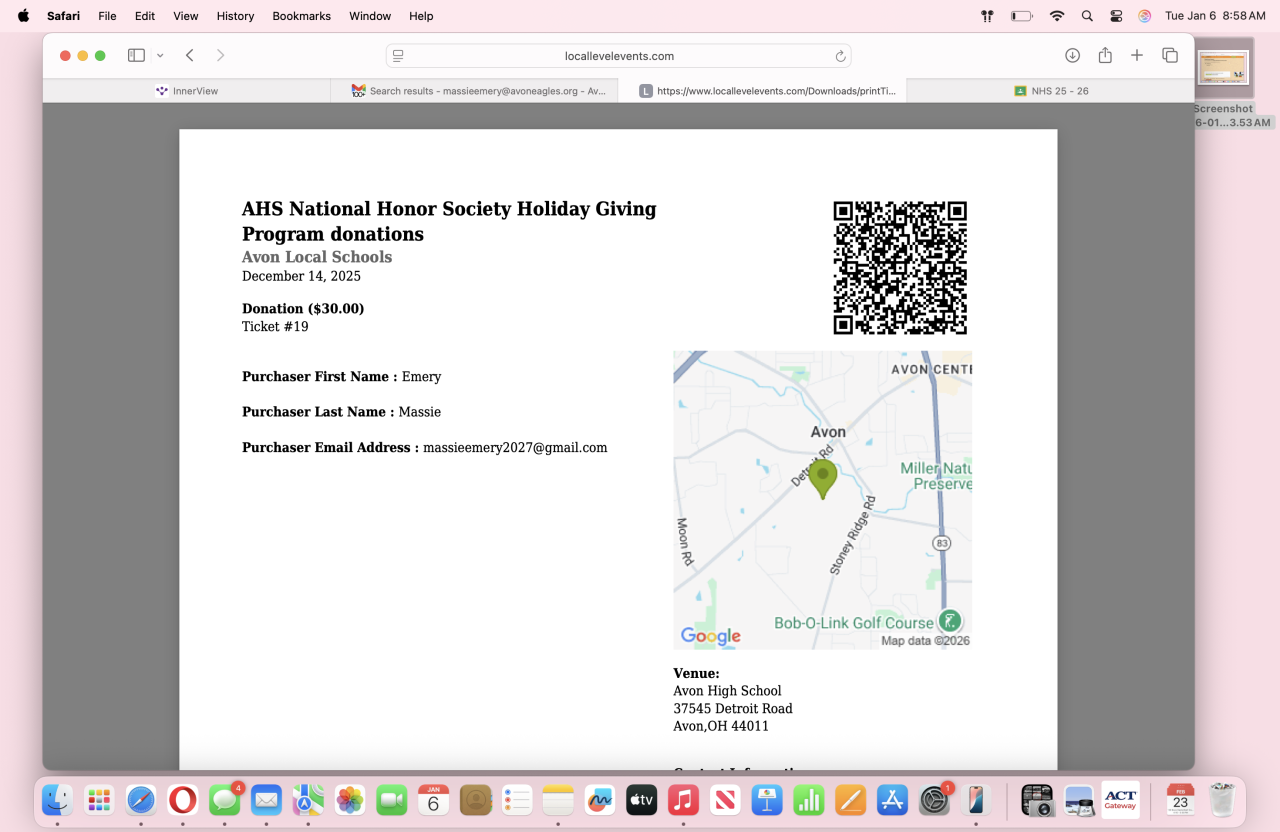Open Messages from the Dock
Image resolution: width=1280 pixels, height=832 pixels.
[224, 800]
